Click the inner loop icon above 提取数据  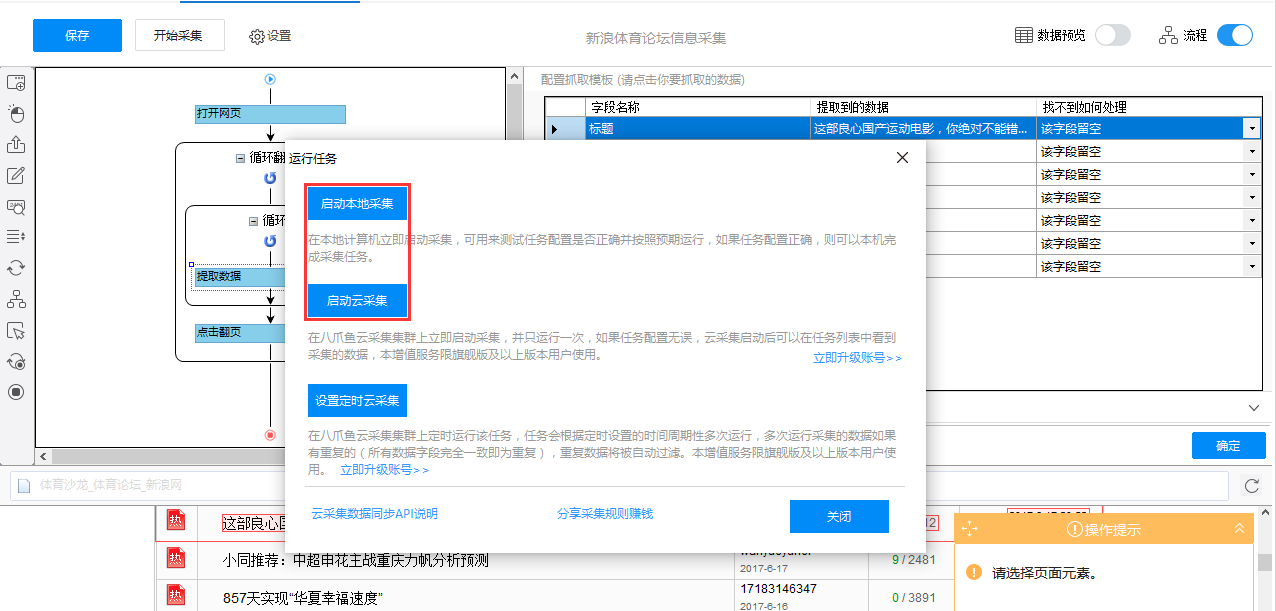(270, 241)
